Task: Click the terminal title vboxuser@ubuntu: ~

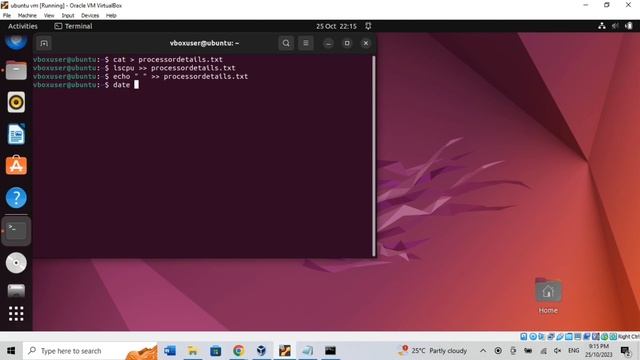Action: tap(204, 43)
